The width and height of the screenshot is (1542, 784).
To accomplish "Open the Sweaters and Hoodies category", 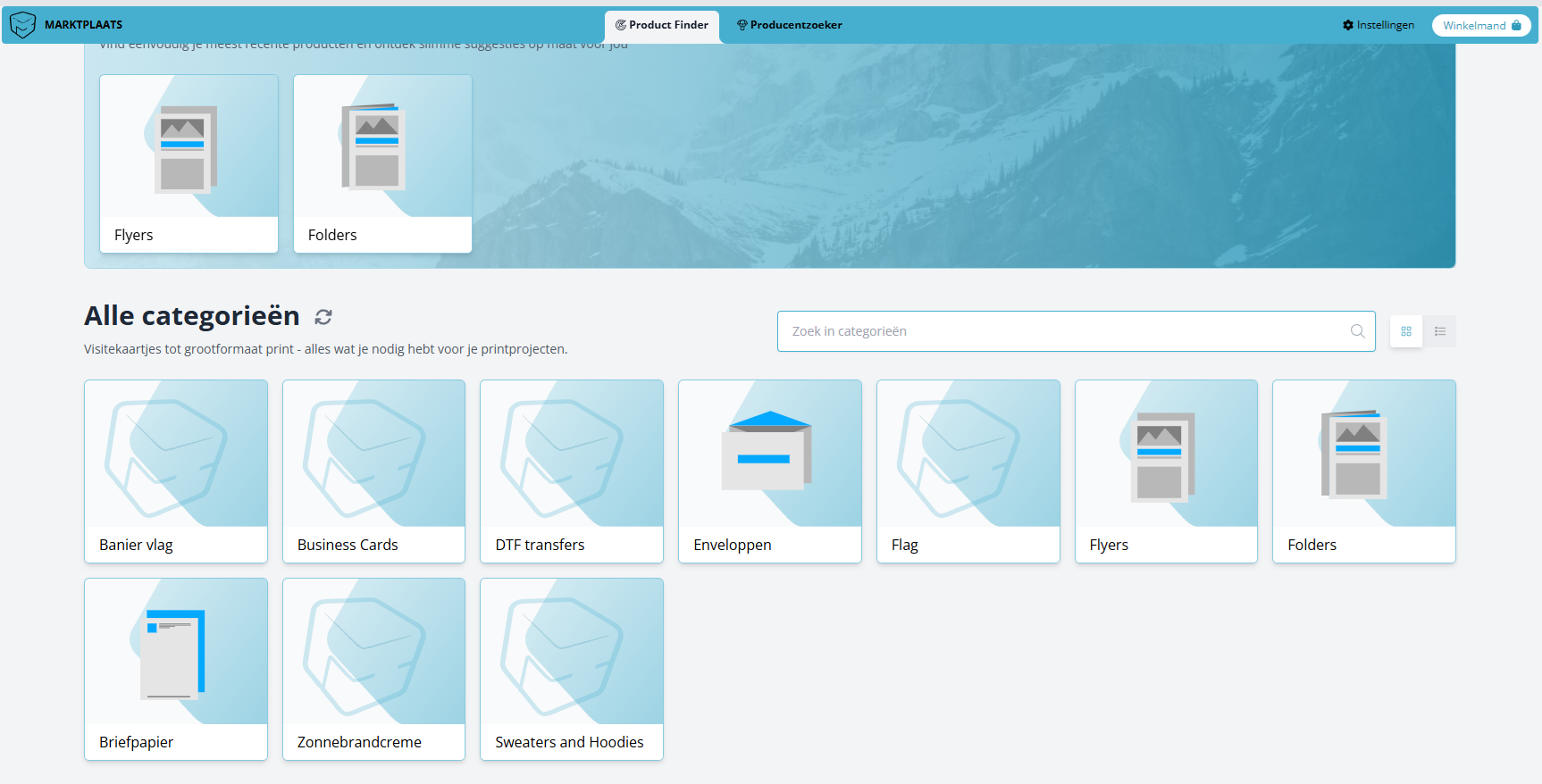I will [572, 670].
